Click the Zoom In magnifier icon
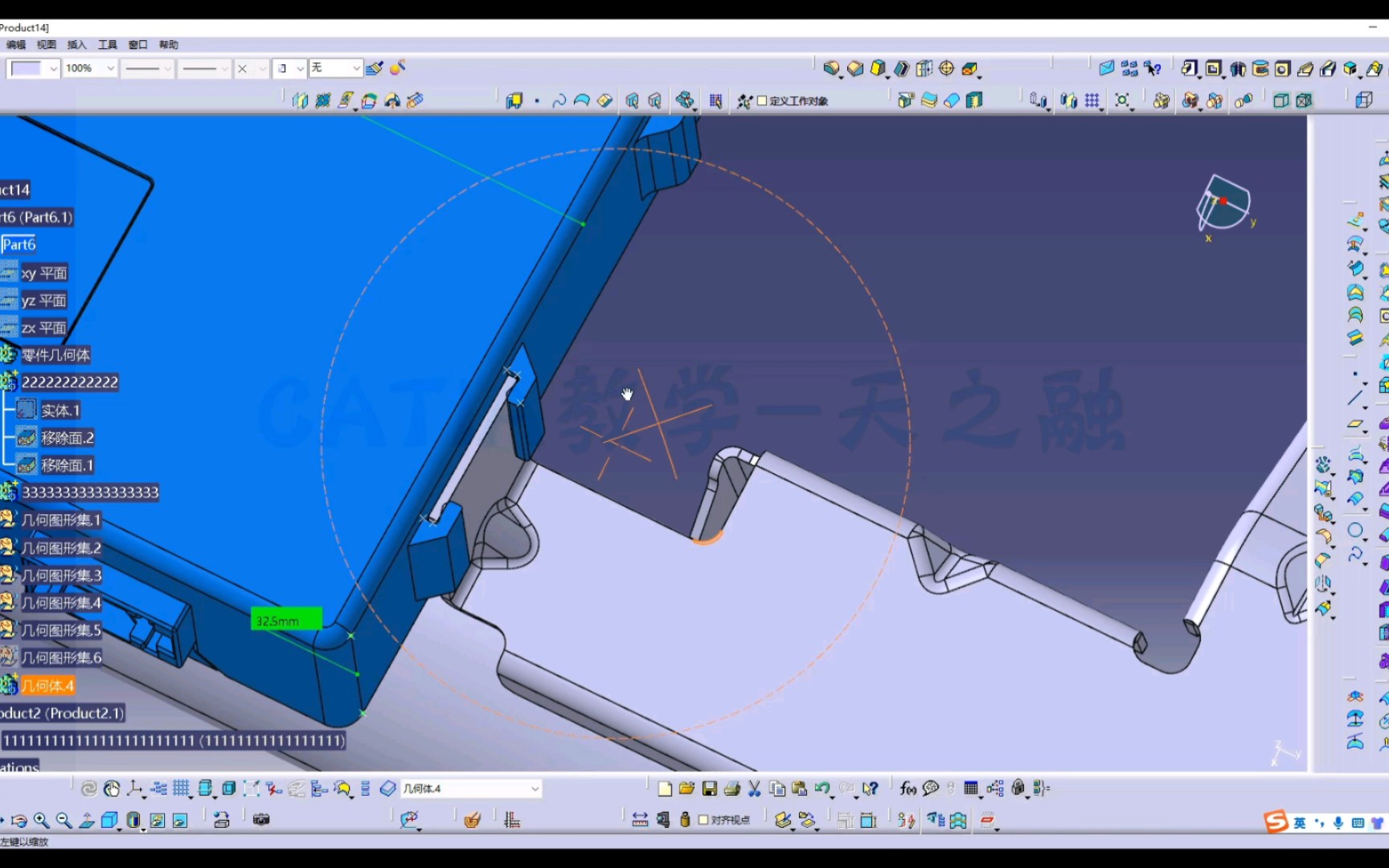 [x=41, y=820]
